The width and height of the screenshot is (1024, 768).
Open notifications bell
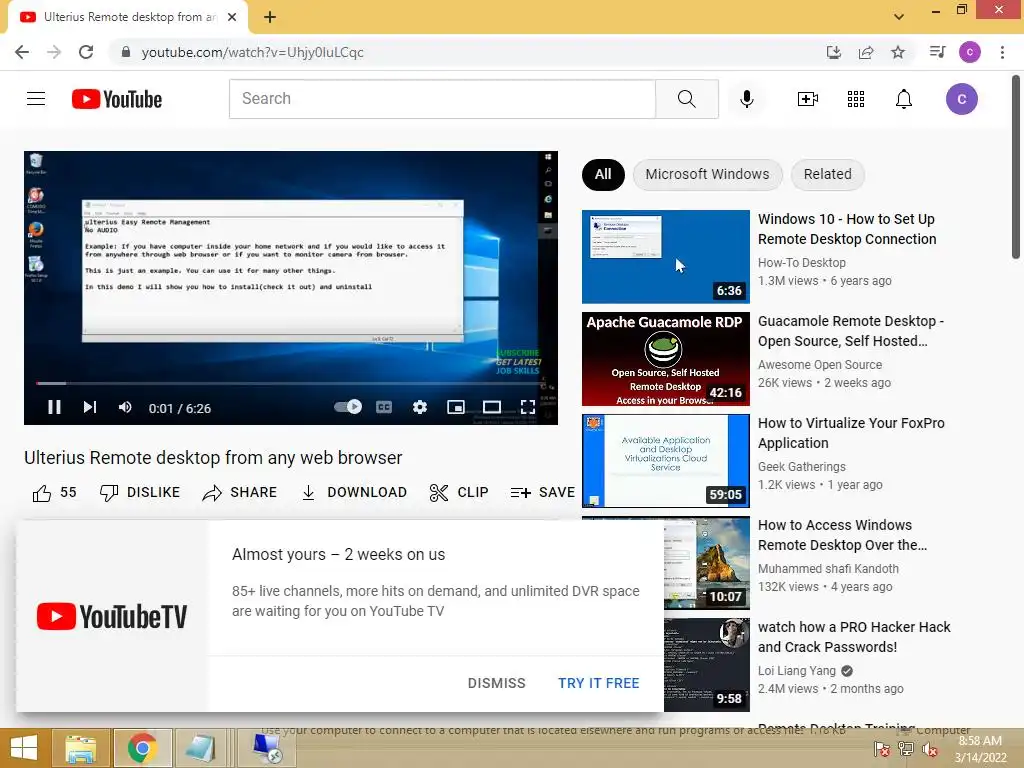(x=903, y=99)
